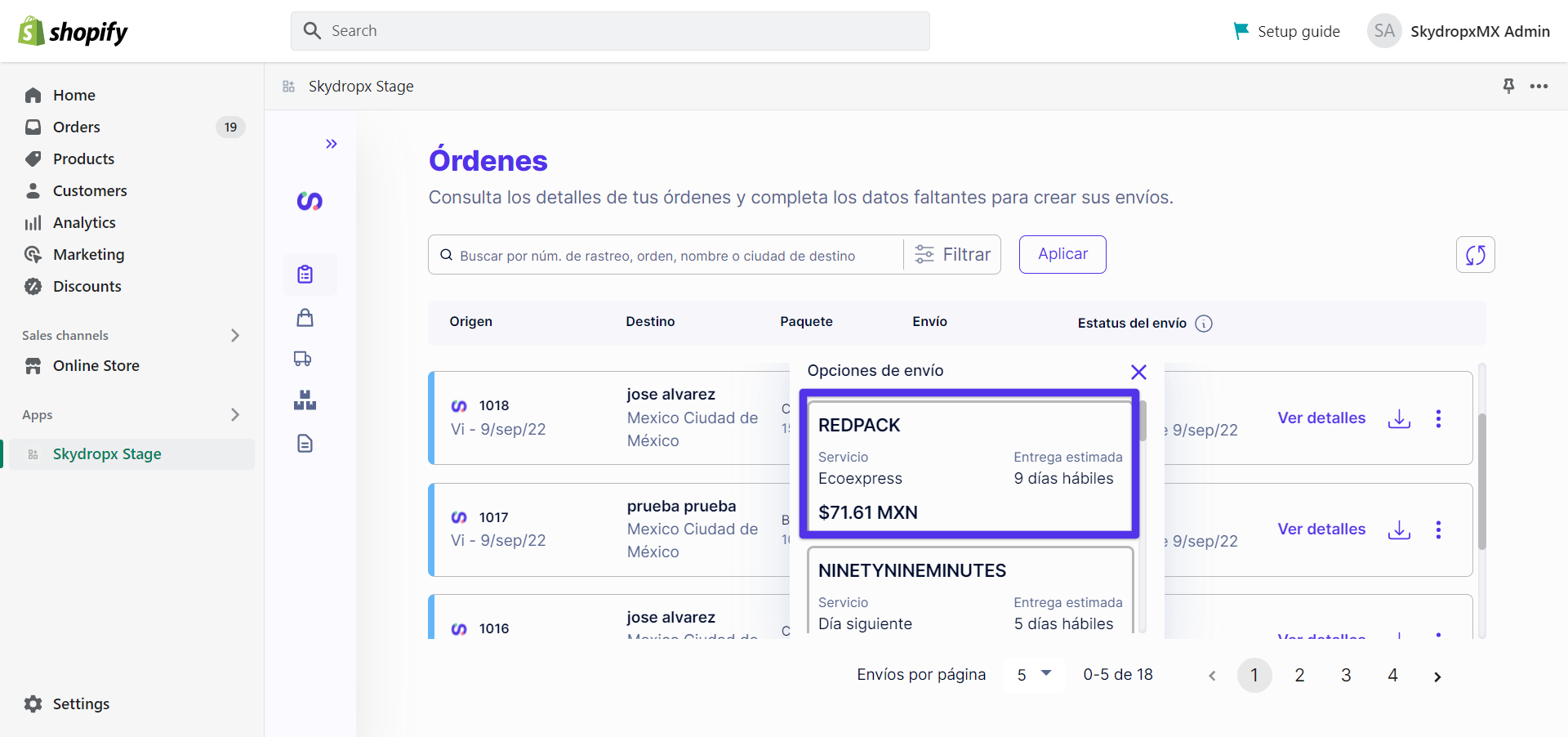Click the orders list vertical scrollbar

pyautogui.click(x=1481, y=482)
